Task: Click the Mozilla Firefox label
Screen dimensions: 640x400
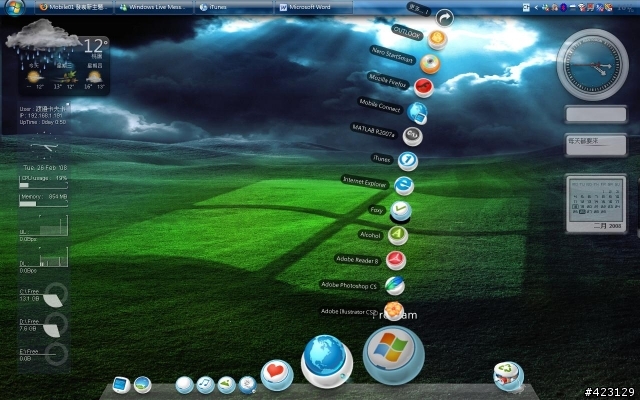Action: 388,80
